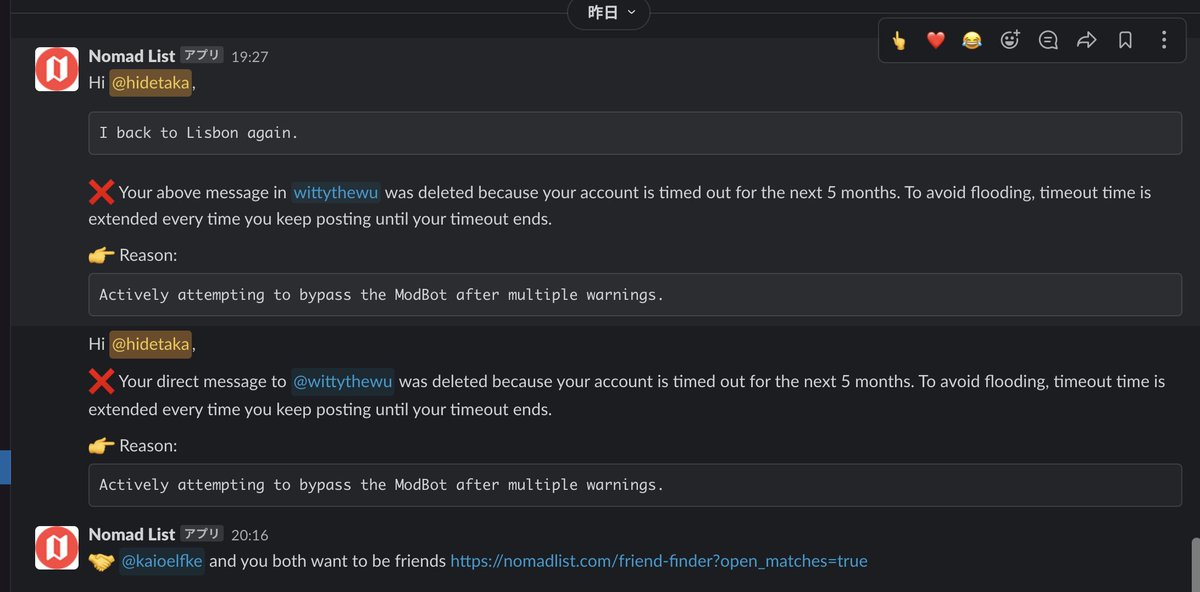The image size is (1200, 592).
Task: React with the pointing-up emoji
Action: point(899,40)
